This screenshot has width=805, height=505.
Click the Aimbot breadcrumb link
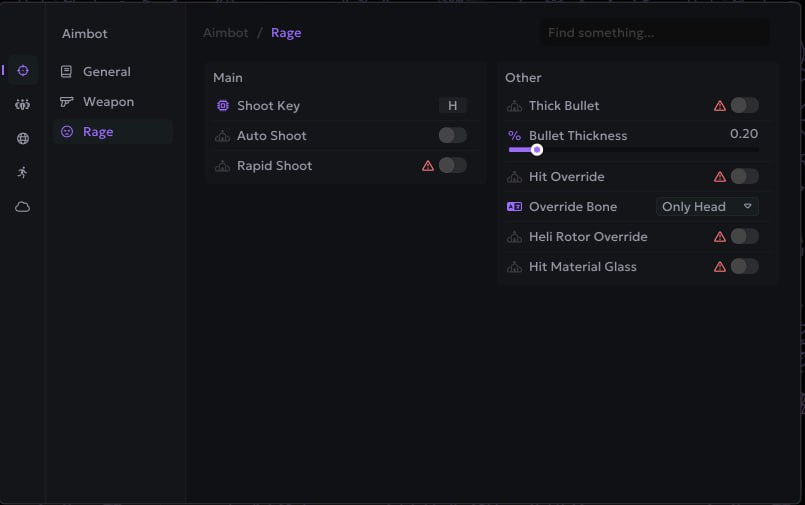225,33
